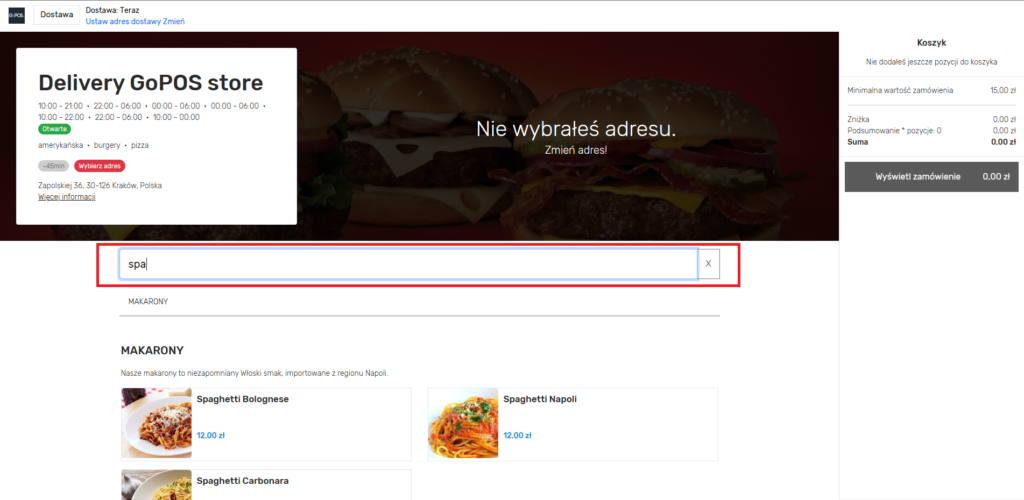Clear search with the X button
Screen dimensions: 1024x500
click(x=709, y=264)
